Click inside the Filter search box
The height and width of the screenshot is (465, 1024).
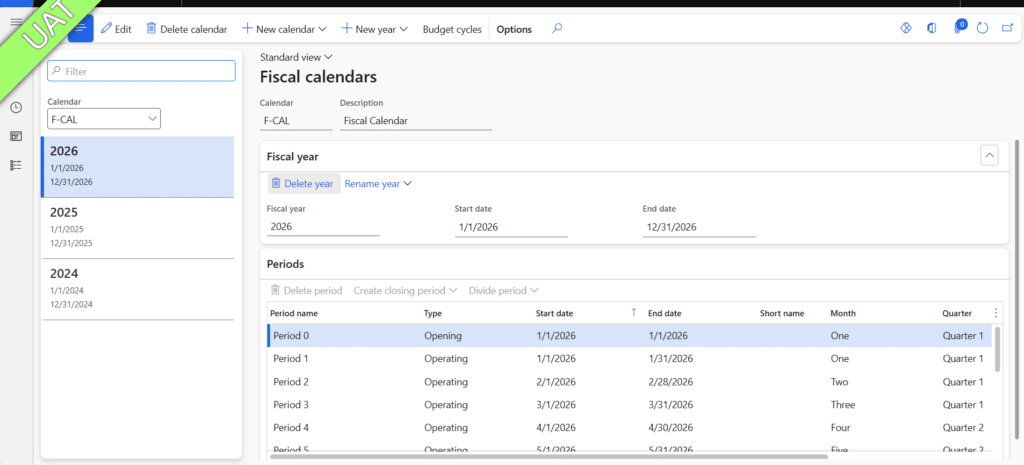pyautogui.click(x=141, y=71)
